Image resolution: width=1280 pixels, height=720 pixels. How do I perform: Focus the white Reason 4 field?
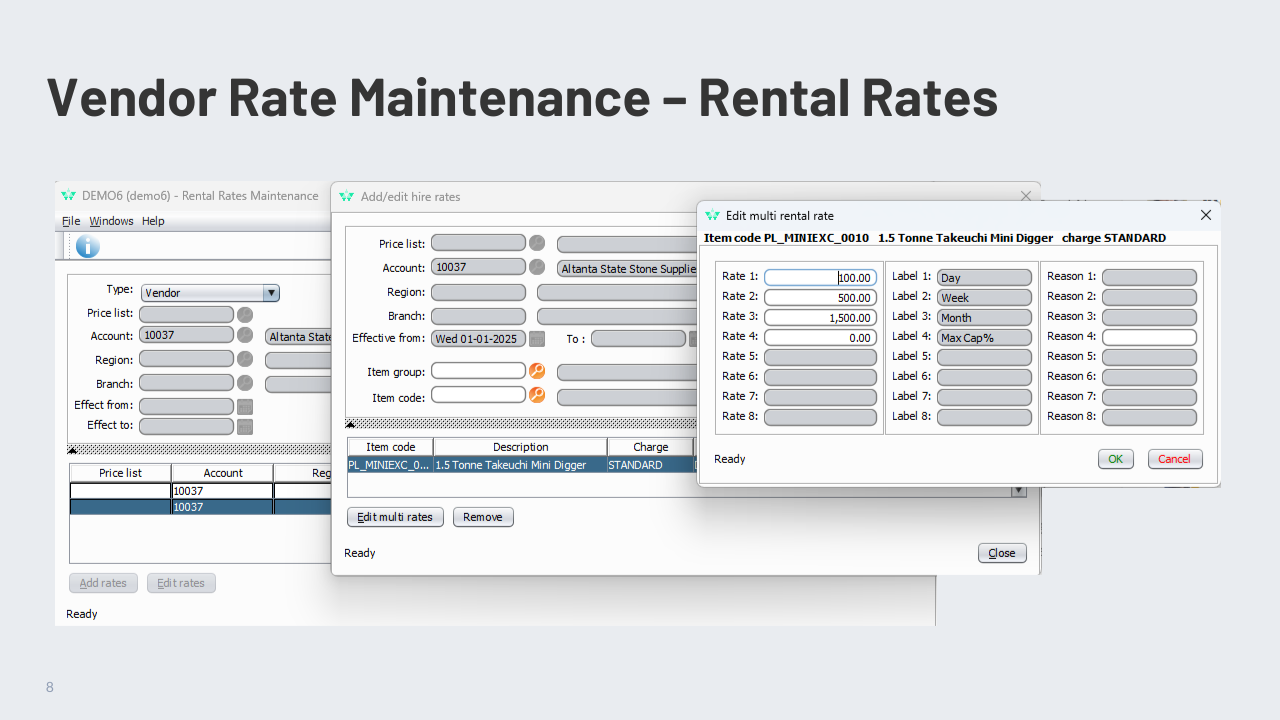click(x=1149, y=337)
